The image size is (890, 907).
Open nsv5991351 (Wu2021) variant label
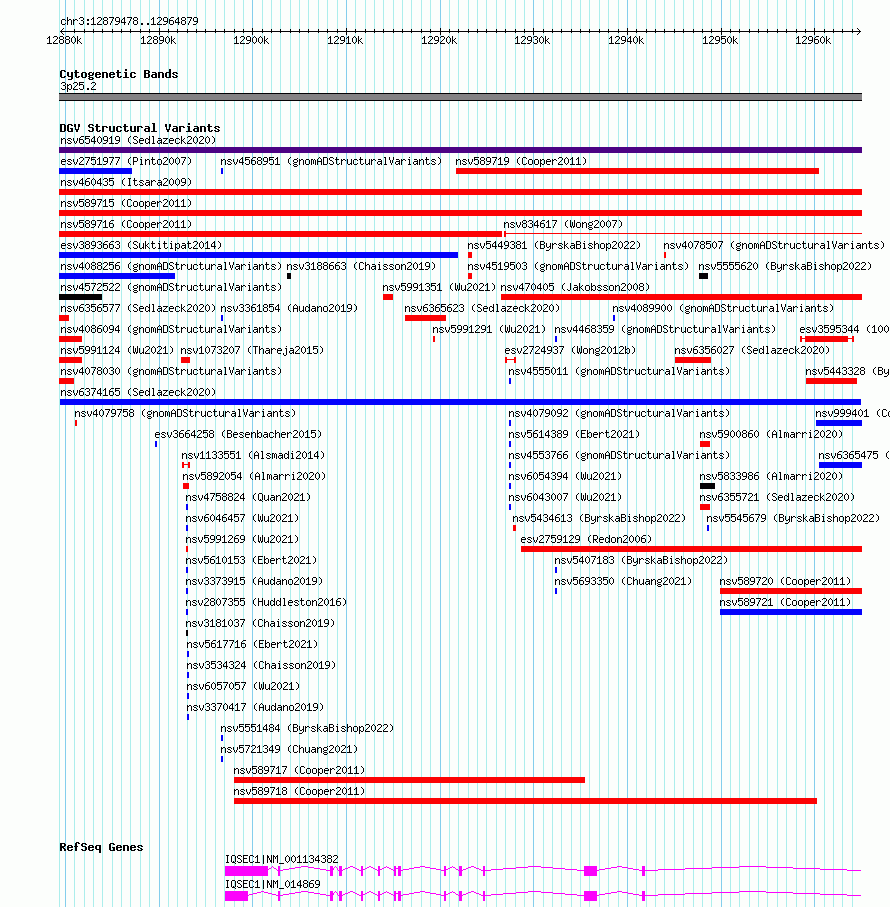coord(439,287)
